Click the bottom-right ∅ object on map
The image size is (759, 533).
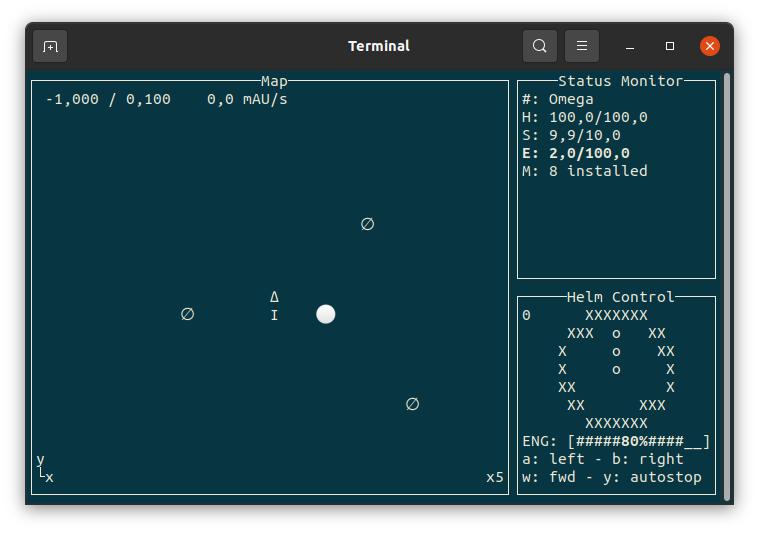(x=412, y=404)
